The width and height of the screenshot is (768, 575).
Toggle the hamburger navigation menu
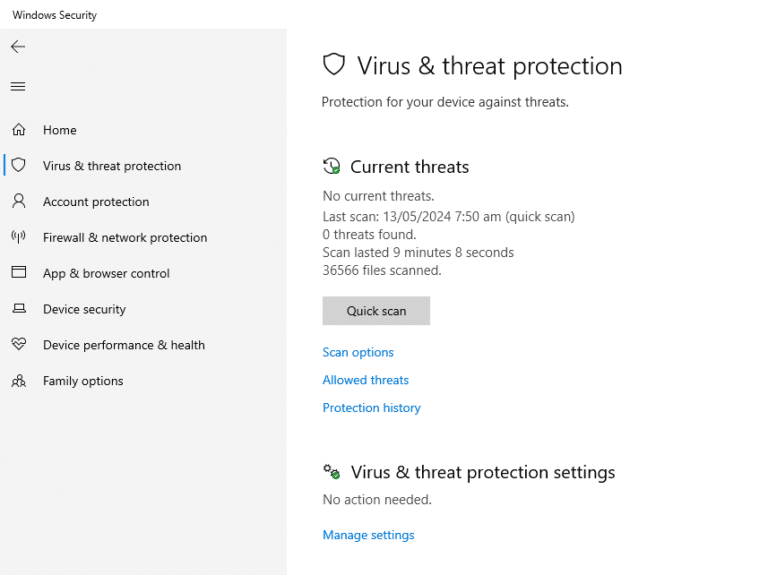pyautogui.click(x=18, y=87)
